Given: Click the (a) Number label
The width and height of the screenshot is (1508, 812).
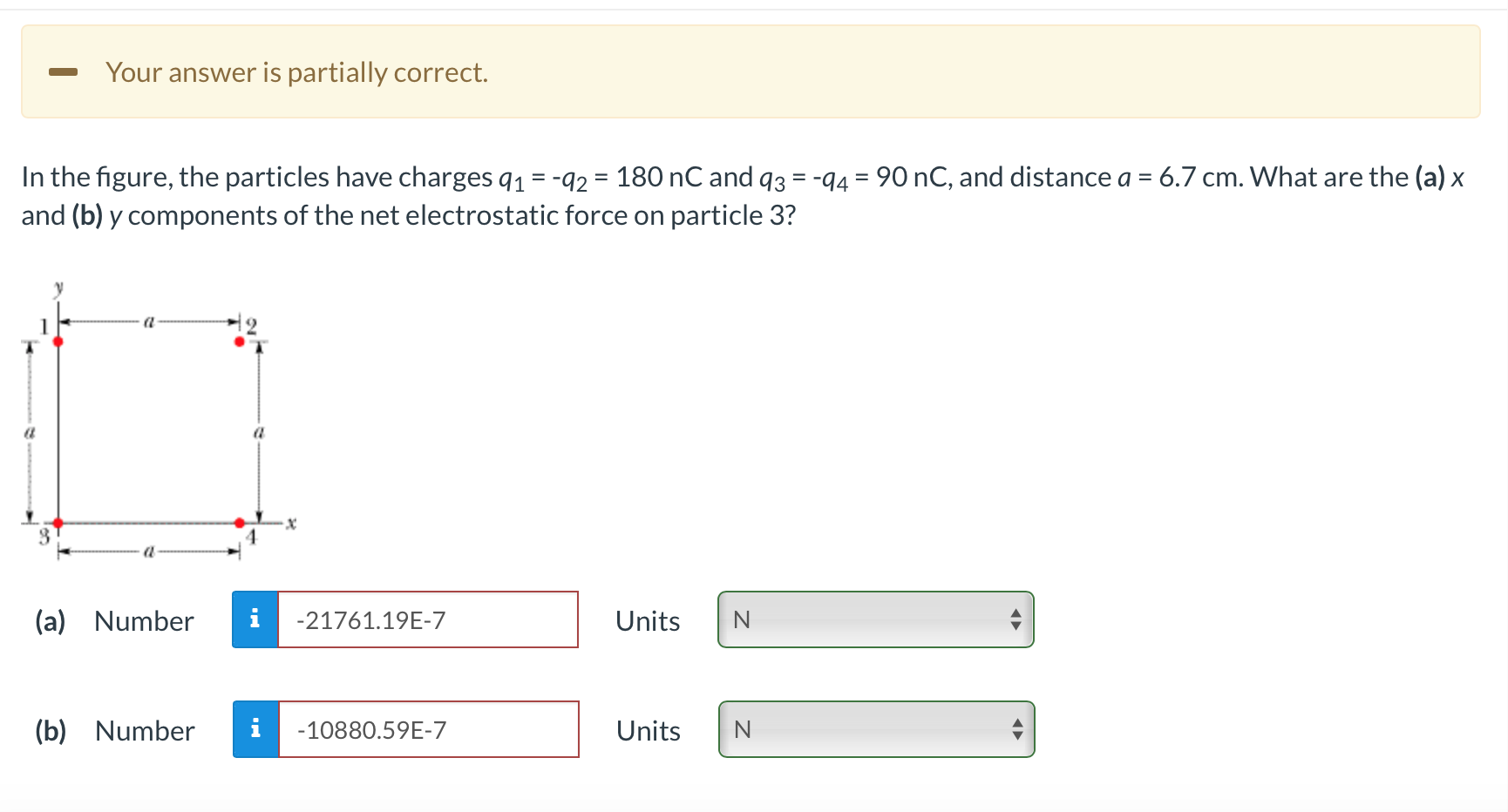Looking at the screenshot, I should (114, 620).
